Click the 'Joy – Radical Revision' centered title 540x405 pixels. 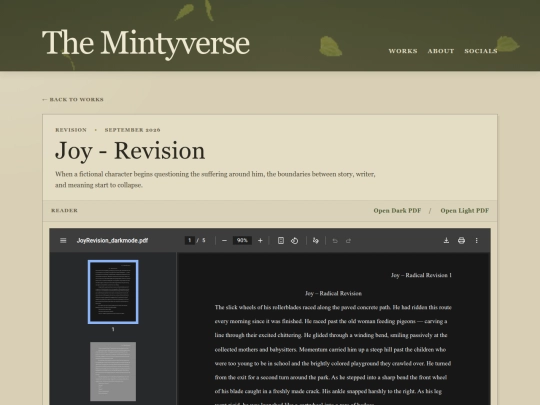[x=333, y=293]
